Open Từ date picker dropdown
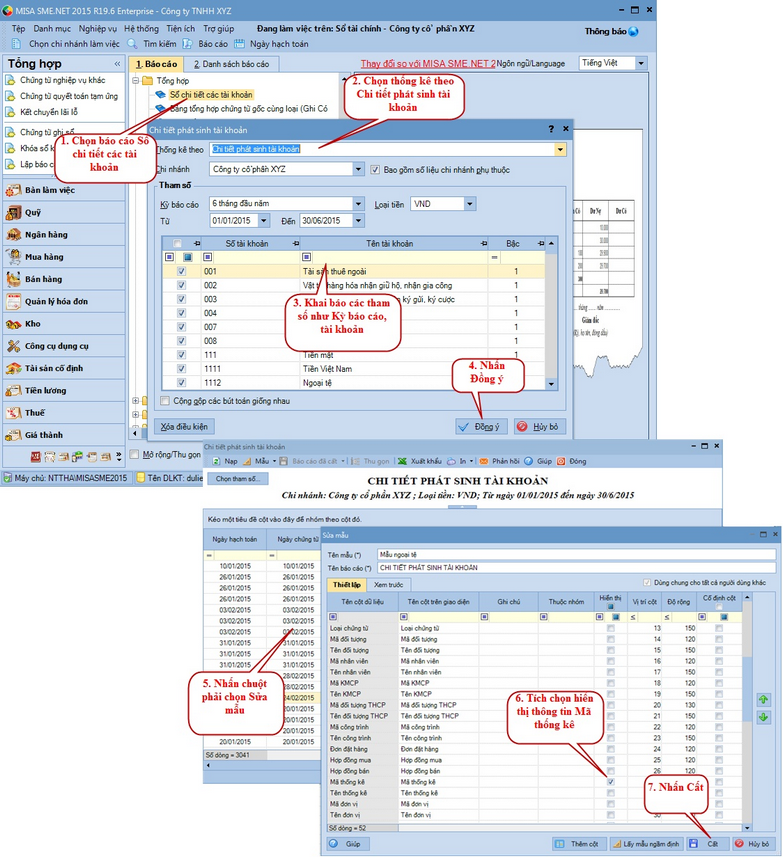Viewport: 783px width, 857px height. pos(264,221)
